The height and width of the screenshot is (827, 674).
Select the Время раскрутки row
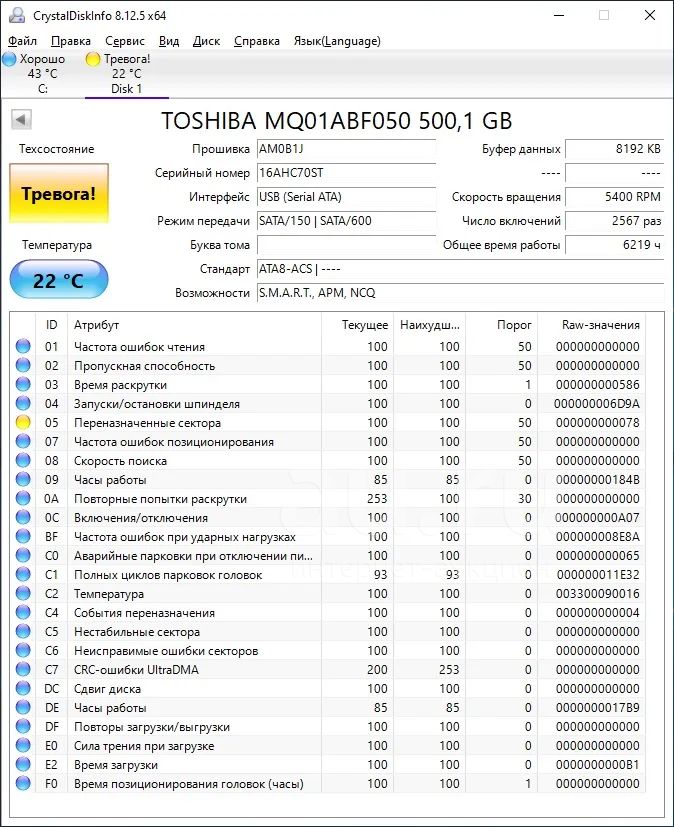(328, 384)
